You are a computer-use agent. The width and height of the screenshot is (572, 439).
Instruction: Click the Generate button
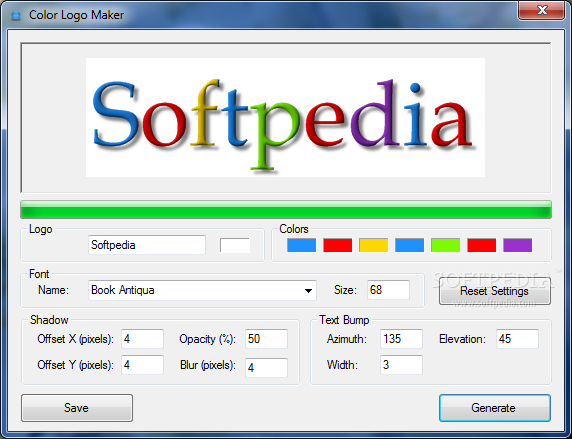coord(495,408)
